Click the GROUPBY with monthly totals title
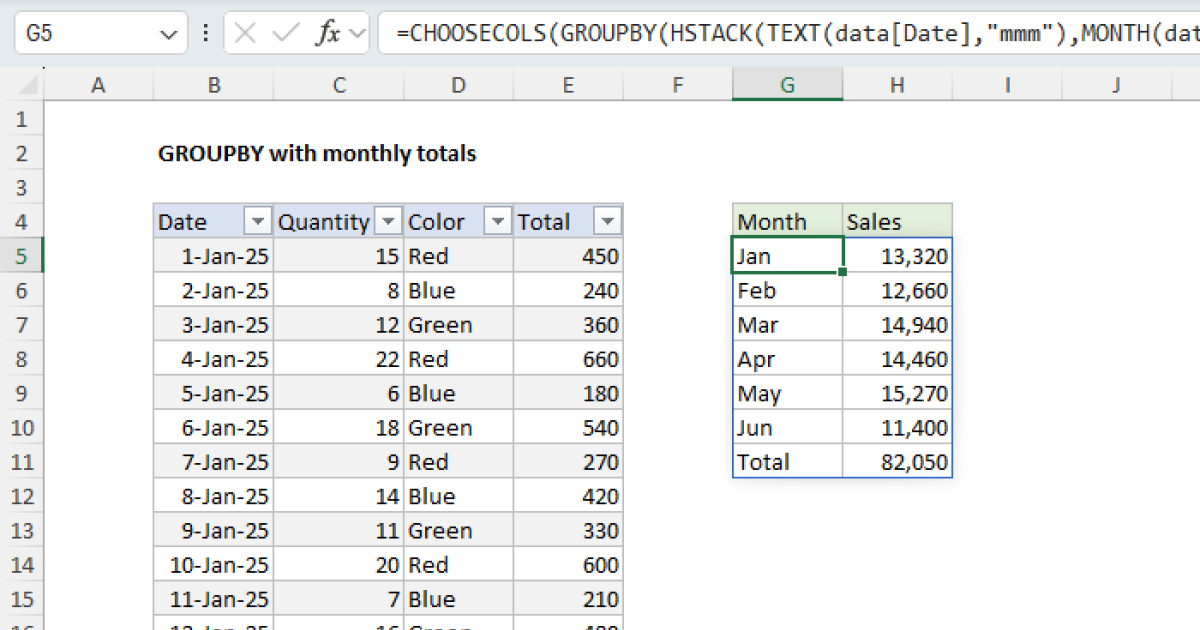The width and height of the screenshot is (1200, 630). [317, 153]
